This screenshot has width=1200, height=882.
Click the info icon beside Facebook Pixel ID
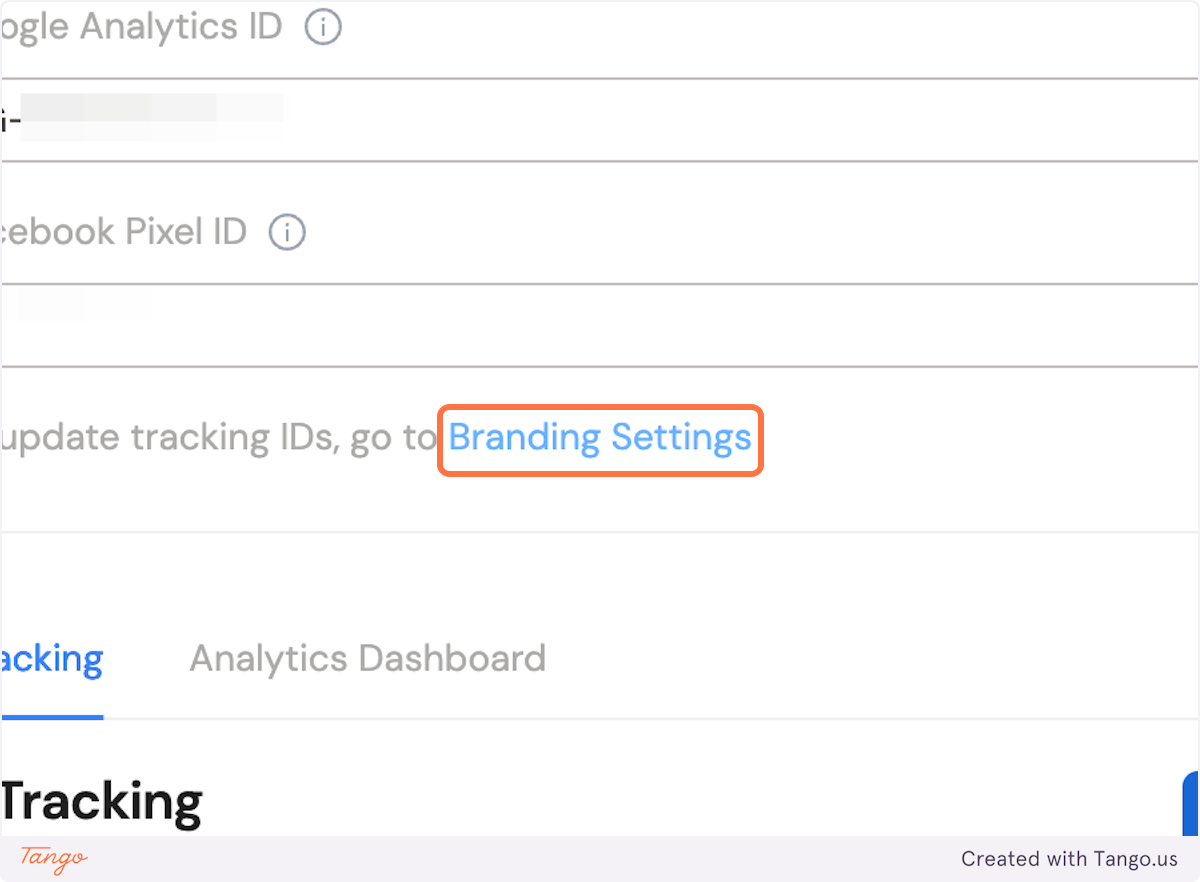[x=286, y=232]
